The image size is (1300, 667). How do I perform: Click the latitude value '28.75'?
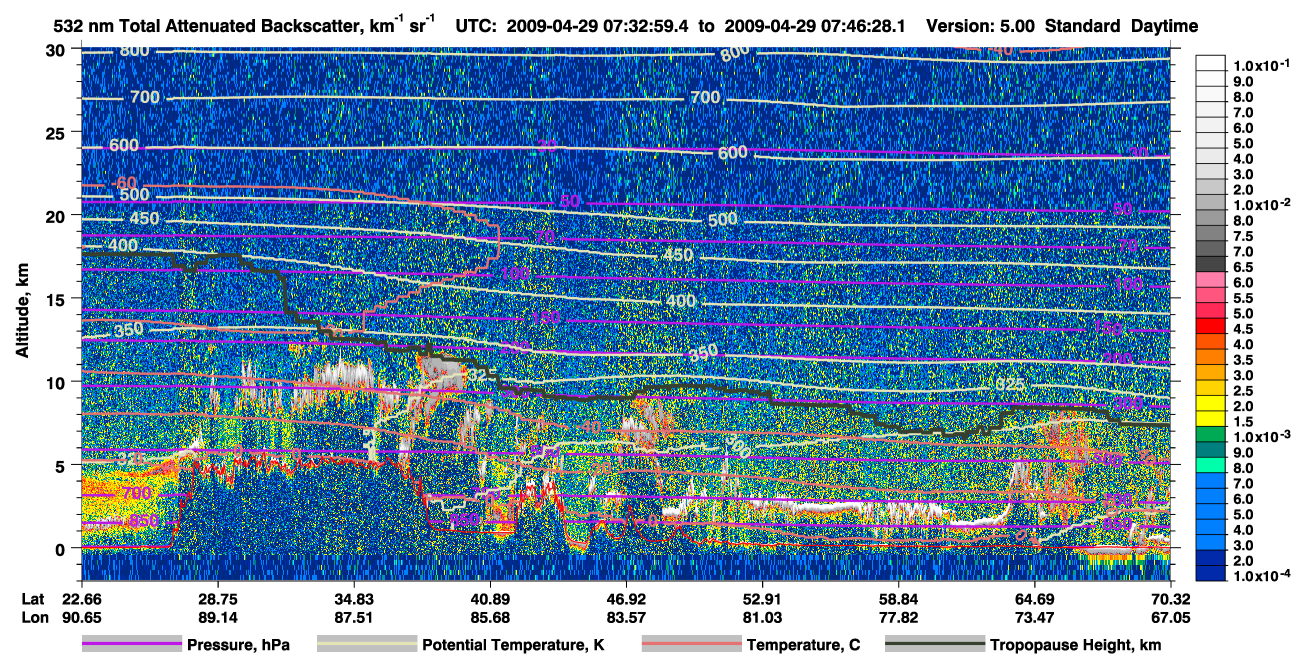(x=218, y=599)
